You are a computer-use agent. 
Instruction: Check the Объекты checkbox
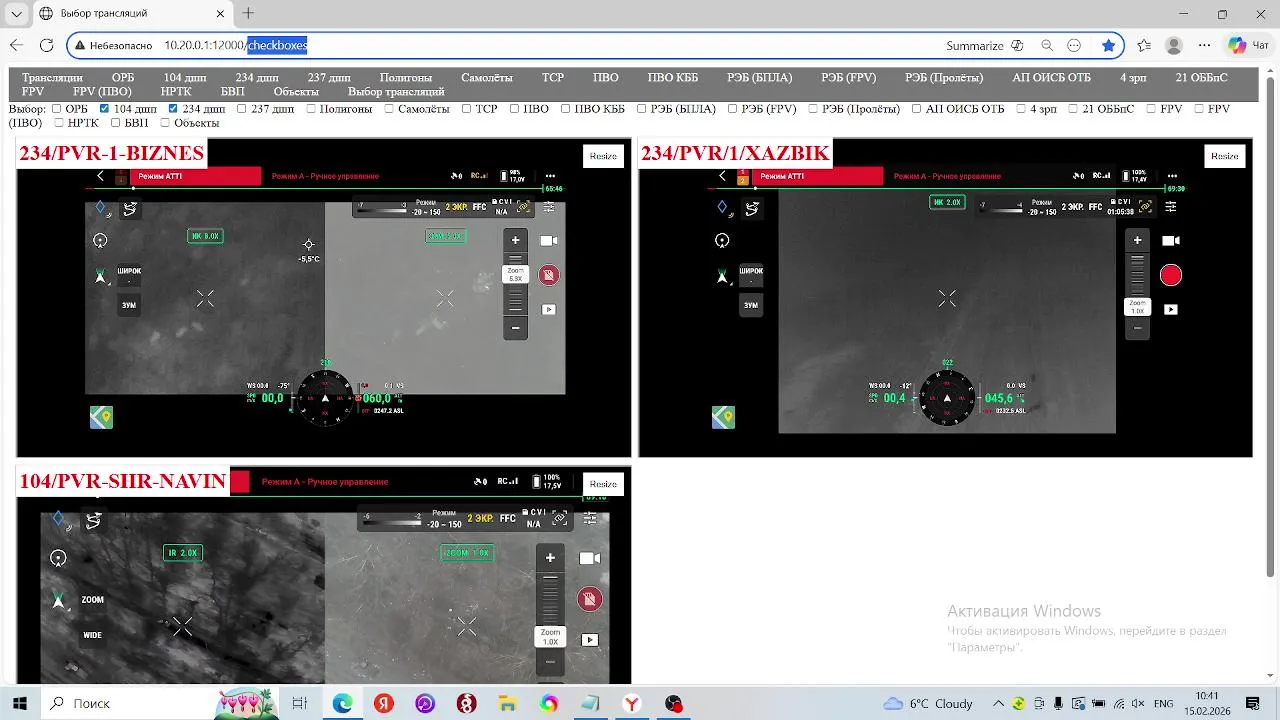(165, 123)
